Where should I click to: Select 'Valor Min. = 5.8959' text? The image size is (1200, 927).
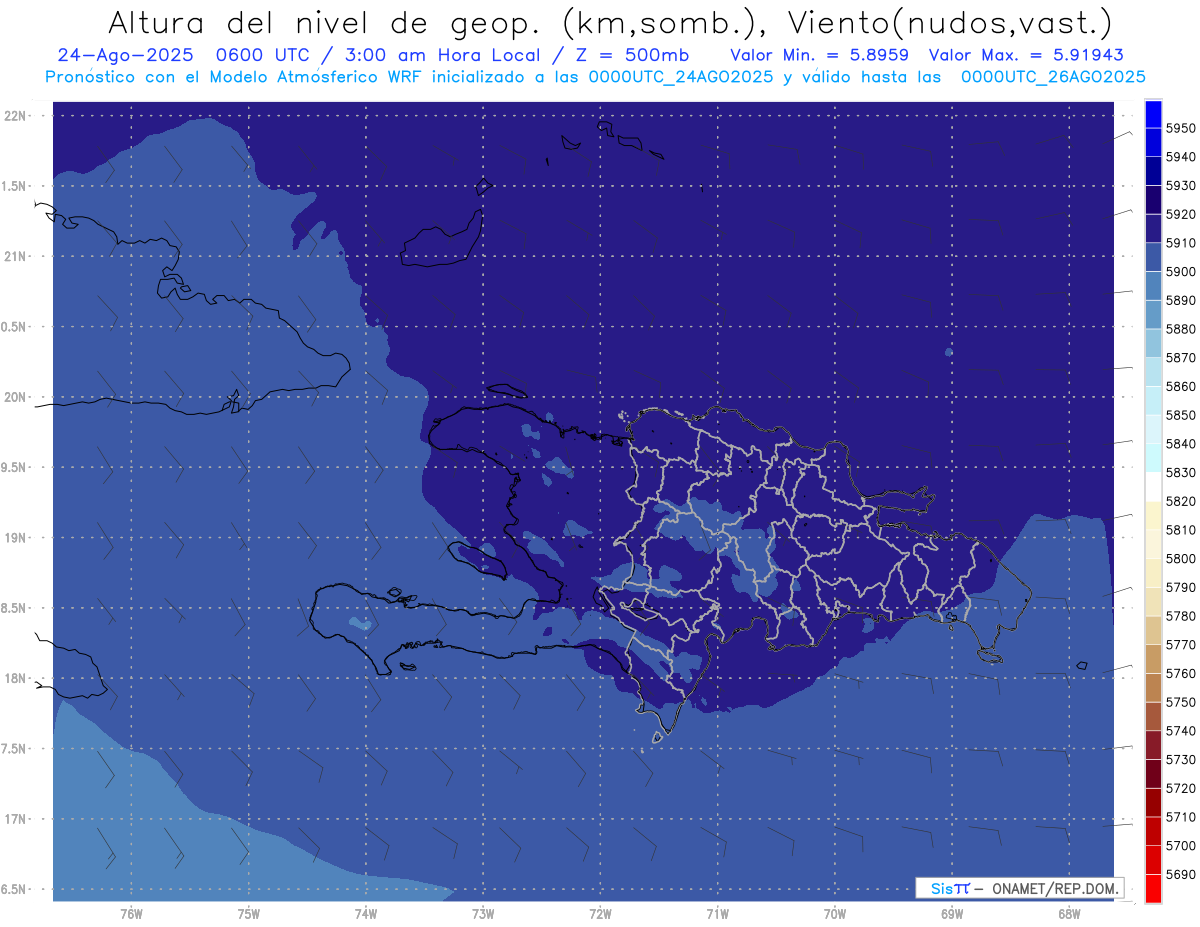[x=820, y=55]
